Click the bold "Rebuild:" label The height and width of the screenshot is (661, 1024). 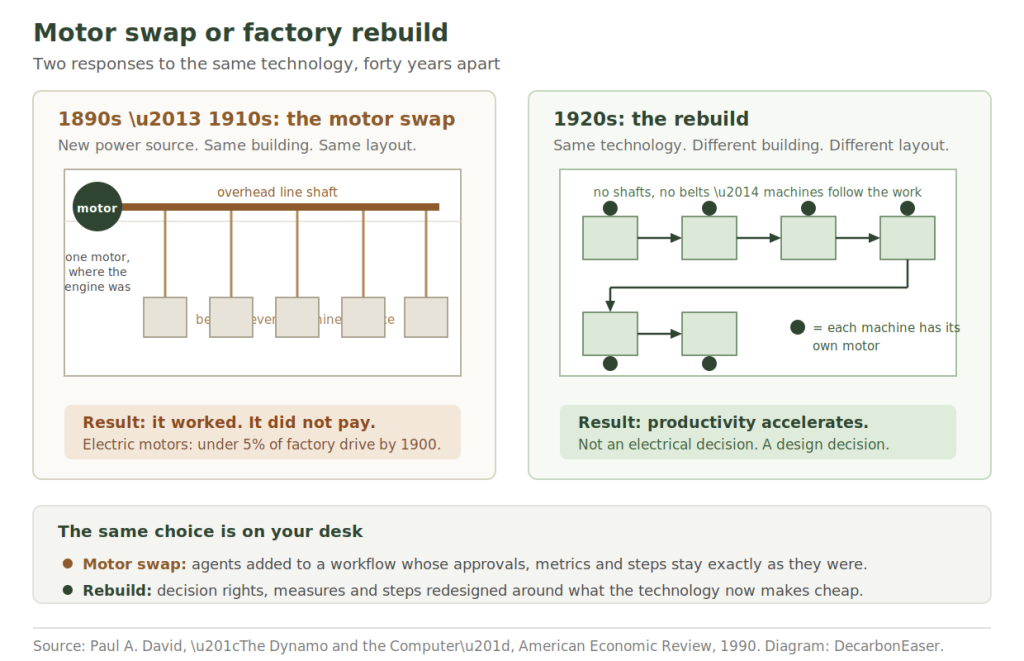point(117,590)
